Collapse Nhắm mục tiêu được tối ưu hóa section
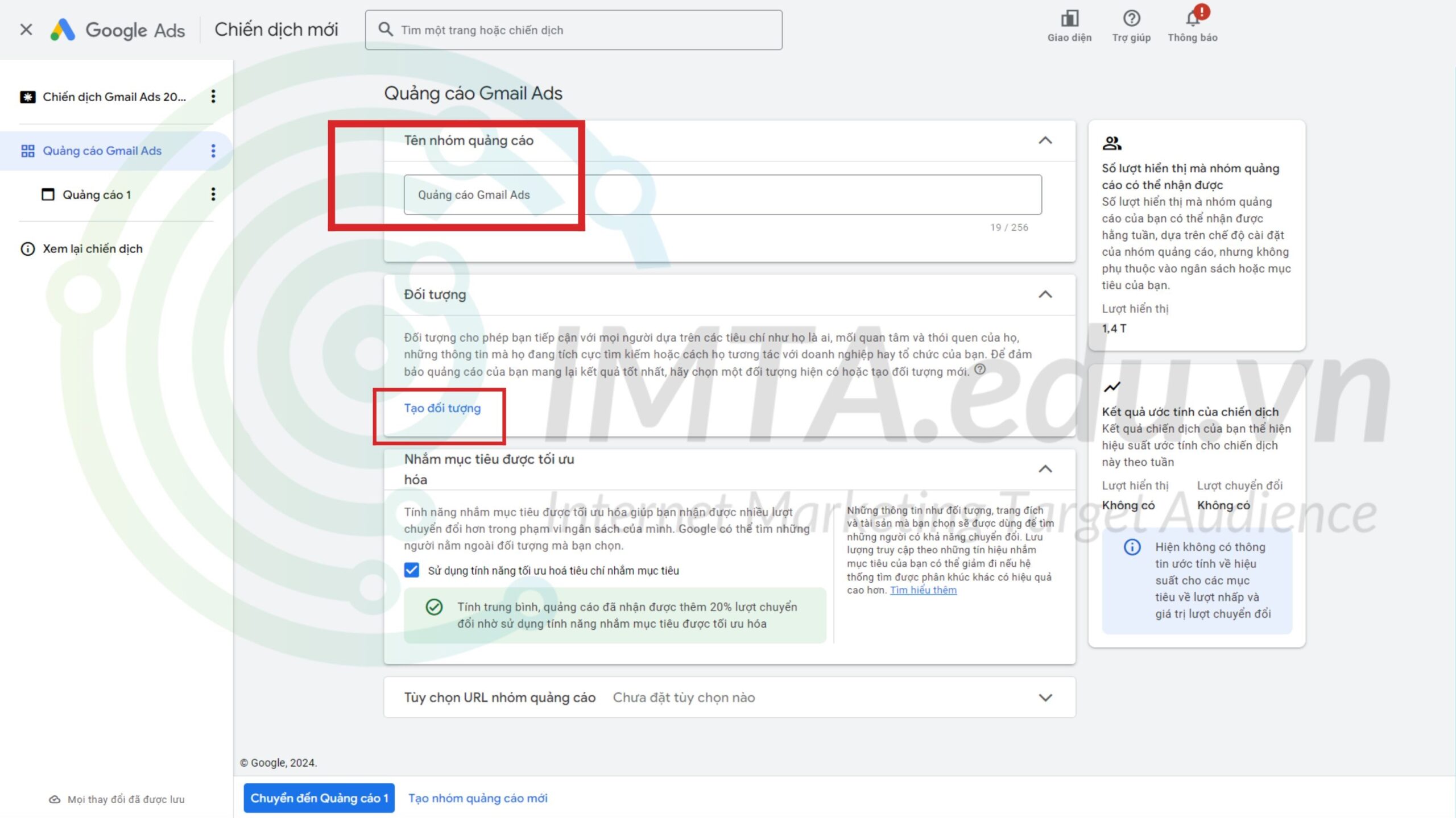The width and height of the screenshot is (1456, 818). [x=1045, y=469]
